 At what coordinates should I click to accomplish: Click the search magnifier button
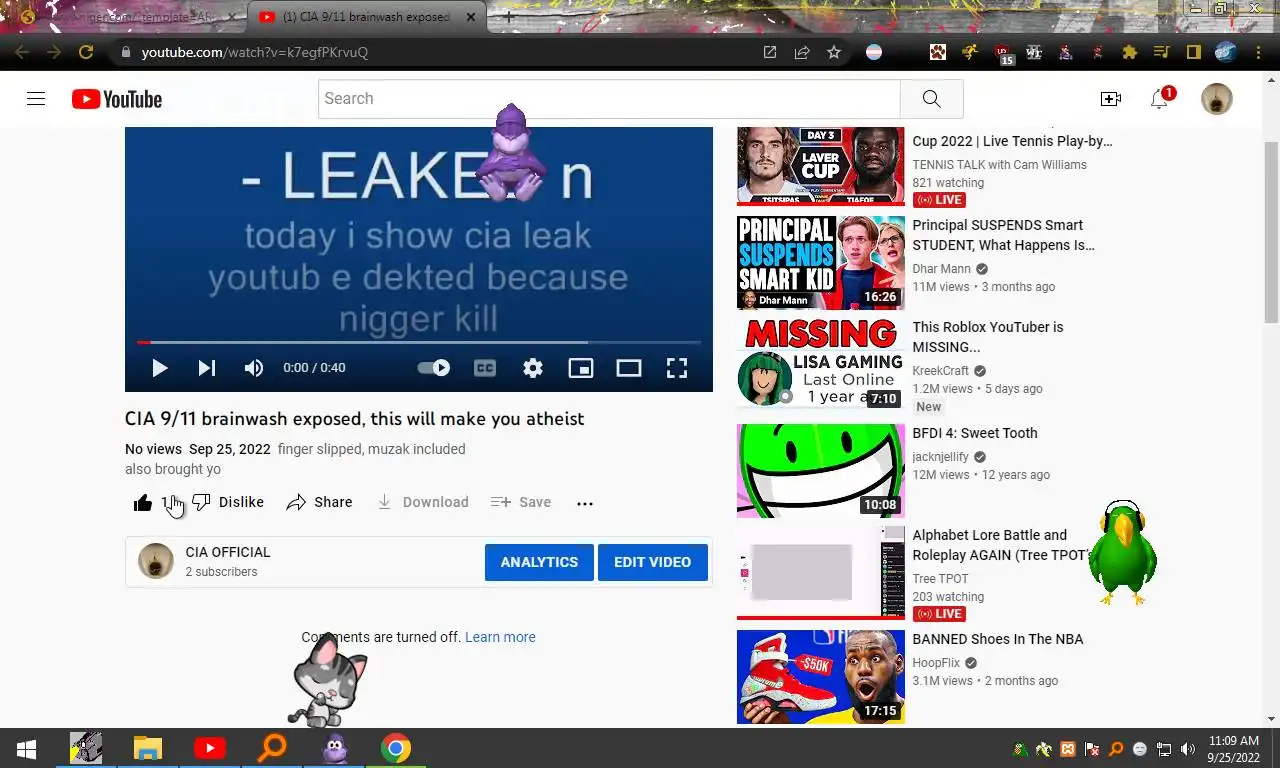coord(931,99)
